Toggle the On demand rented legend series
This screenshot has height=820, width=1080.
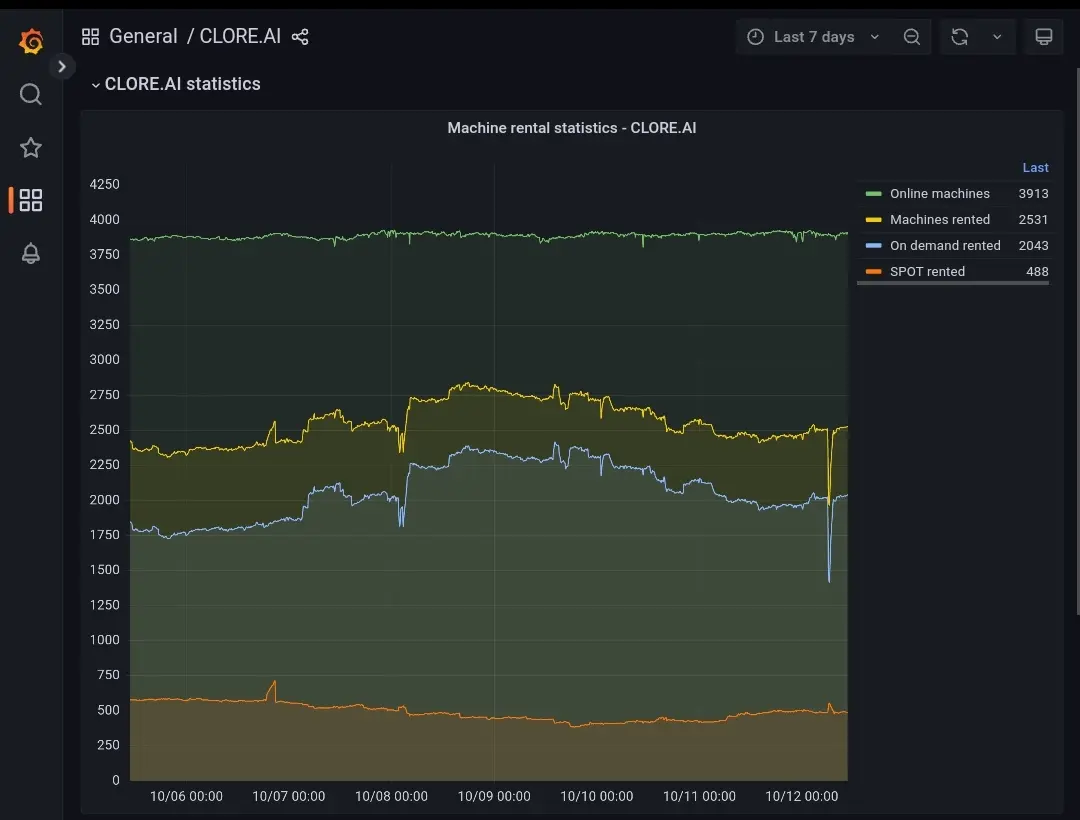[x=945, y=246]
